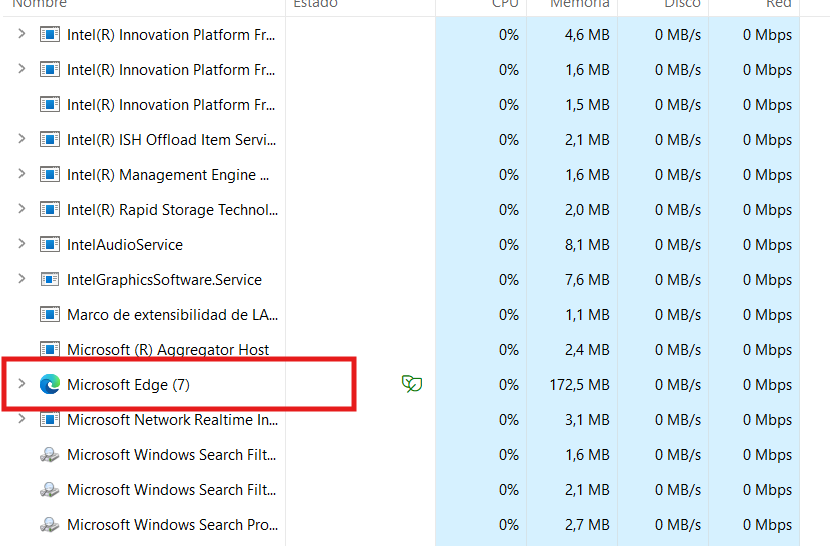Expand the Microsoft Edge (7) process group
Image resolution: width=830 pixels, height=546 pixels.
pos(22,383)
